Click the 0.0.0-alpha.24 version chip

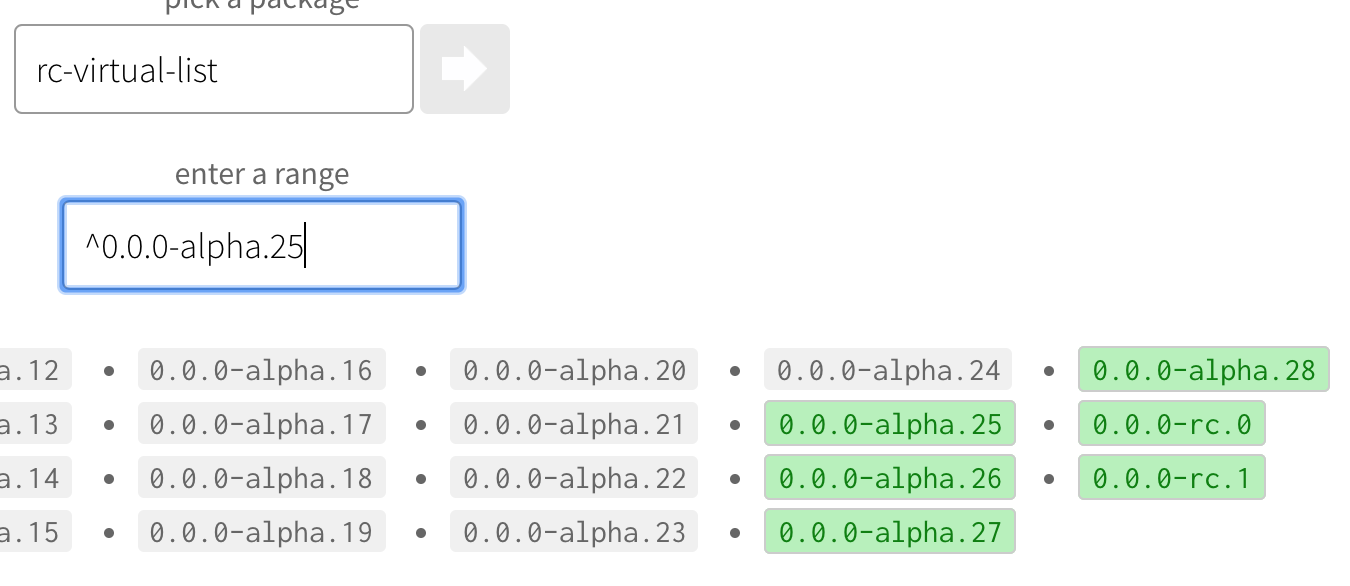[889, 369]
